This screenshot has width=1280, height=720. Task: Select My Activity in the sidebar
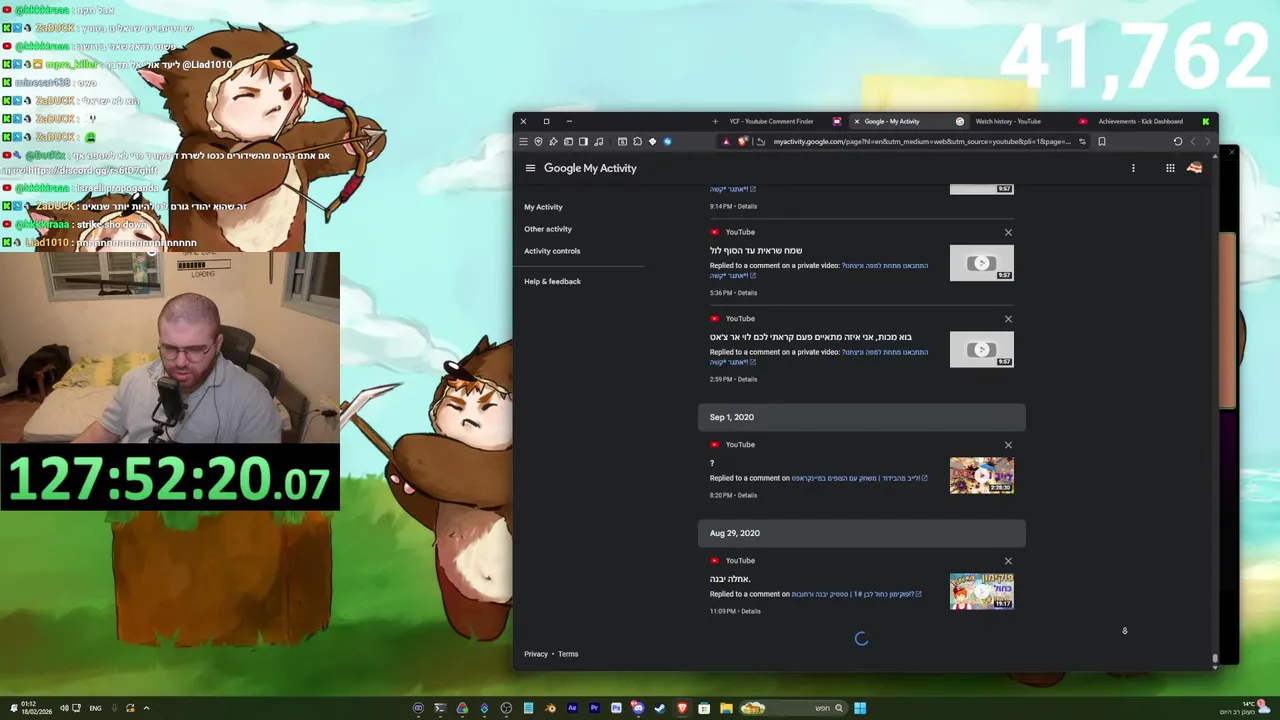543,207
